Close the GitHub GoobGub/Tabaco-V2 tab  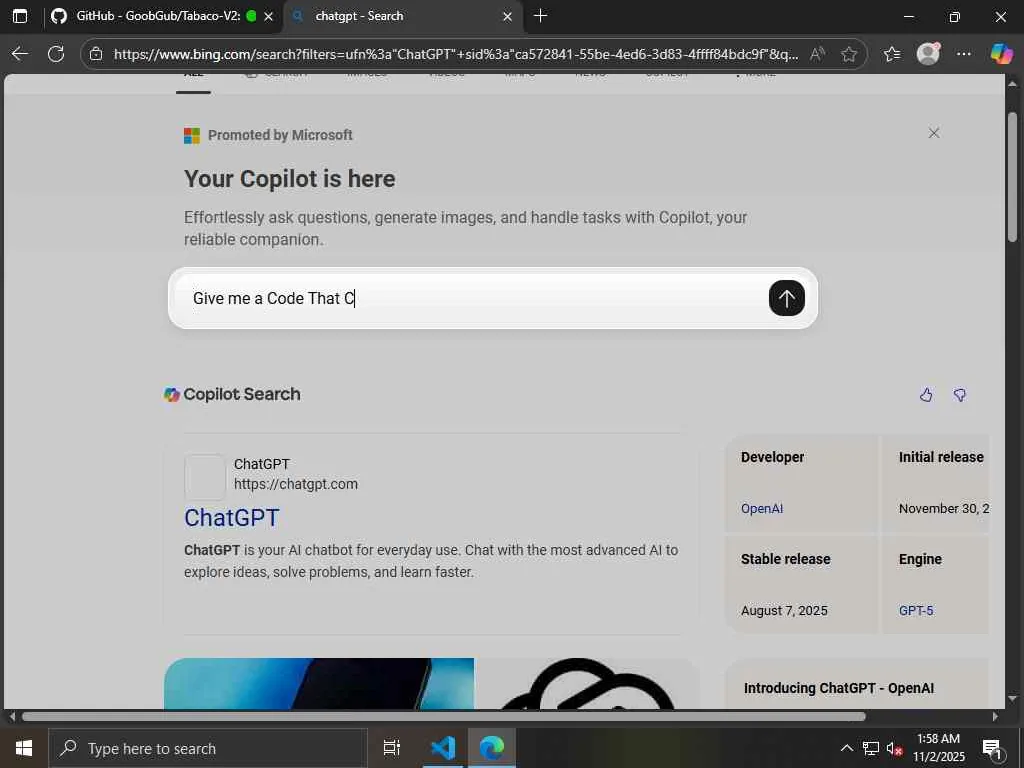tap(268, 17)
